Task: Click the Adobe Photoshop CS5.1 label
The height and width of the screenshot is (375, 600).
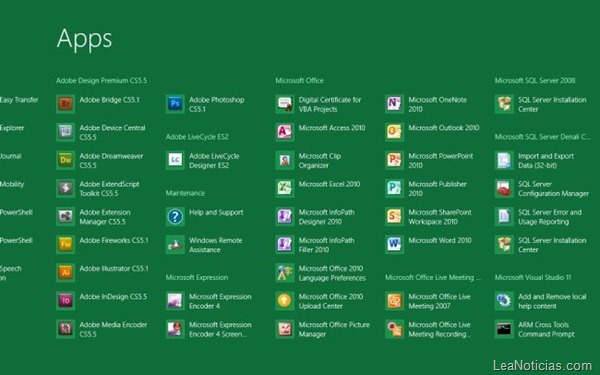Action: [x=217, y=104]
